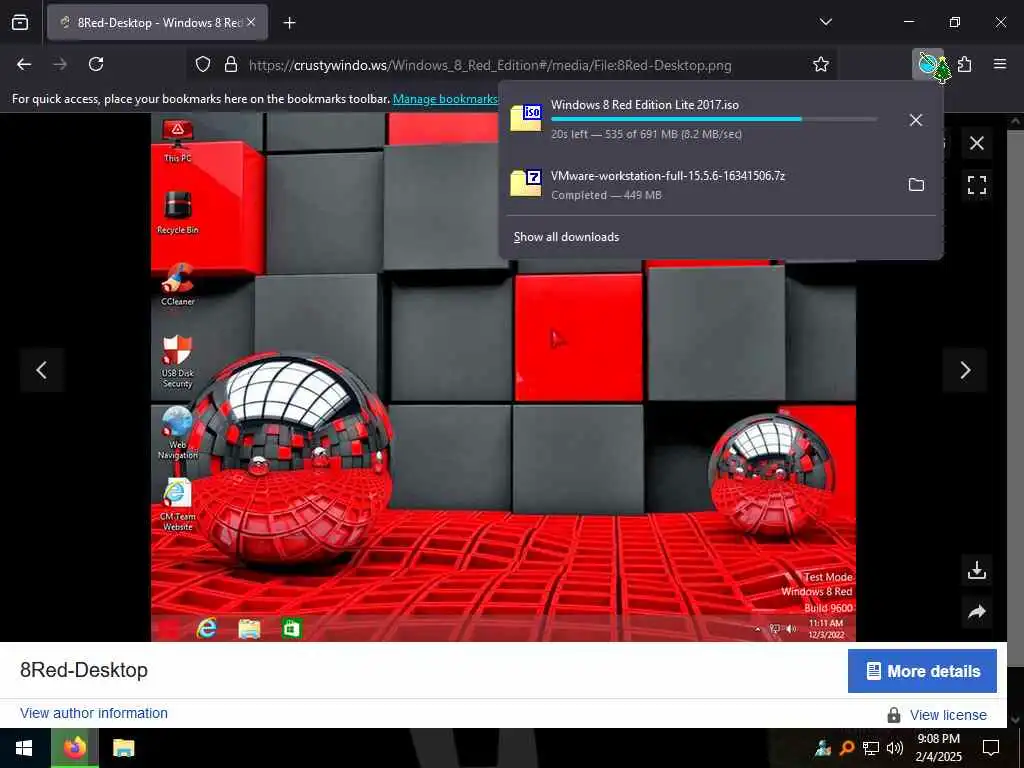The image size is (1024, 768).
Task: Click the site security padlock icon
Action: tap(231, 65)
